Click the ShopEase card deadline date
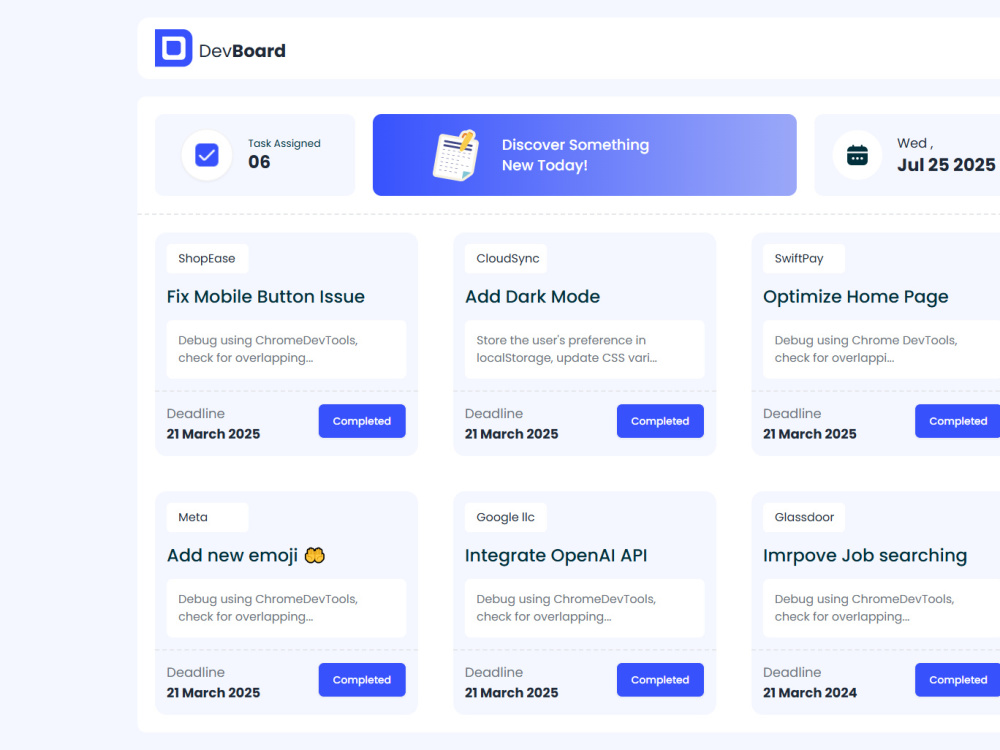 pos(213,434)
